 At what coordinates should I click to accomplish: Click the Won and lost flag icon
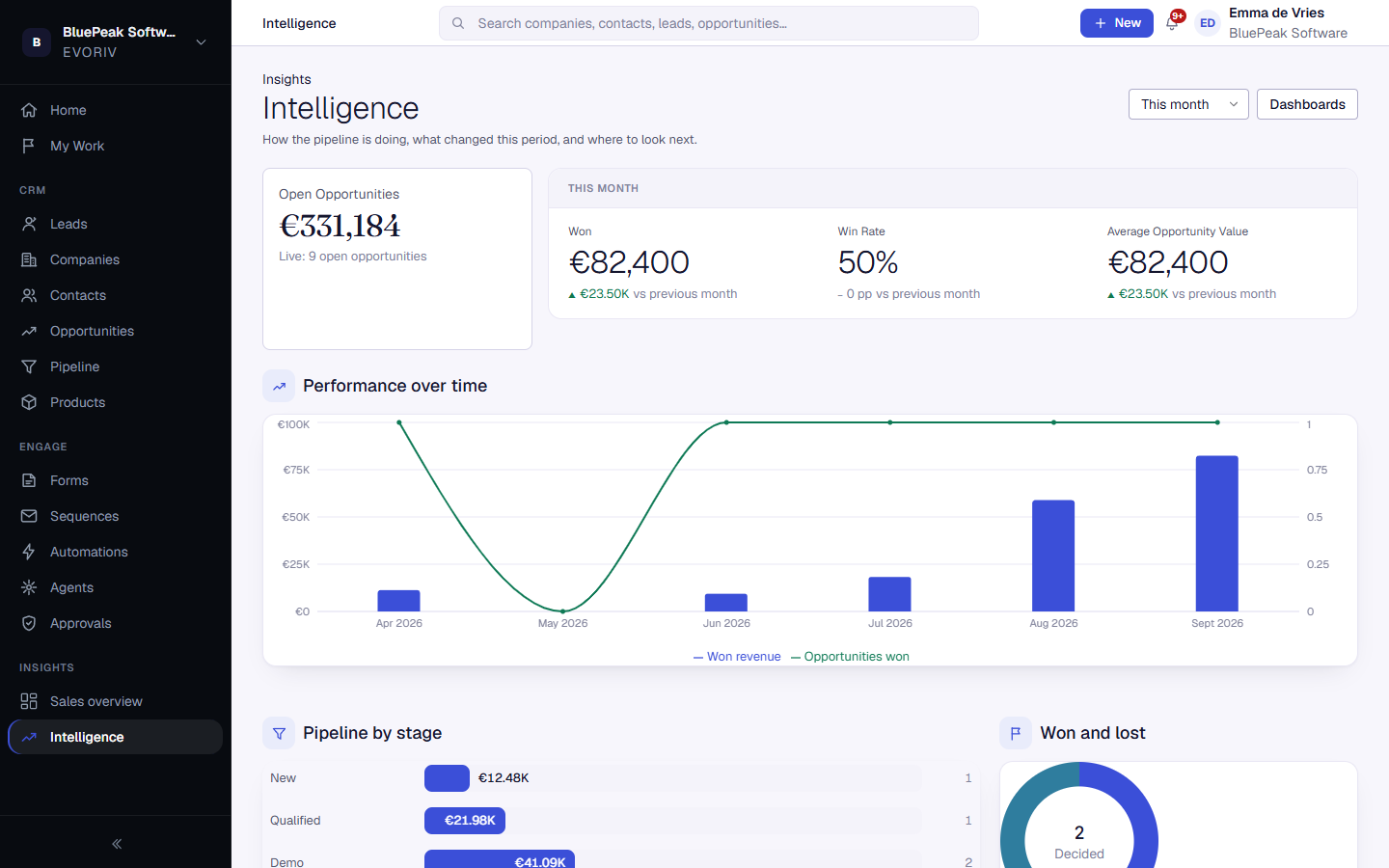pos(1016,733)
